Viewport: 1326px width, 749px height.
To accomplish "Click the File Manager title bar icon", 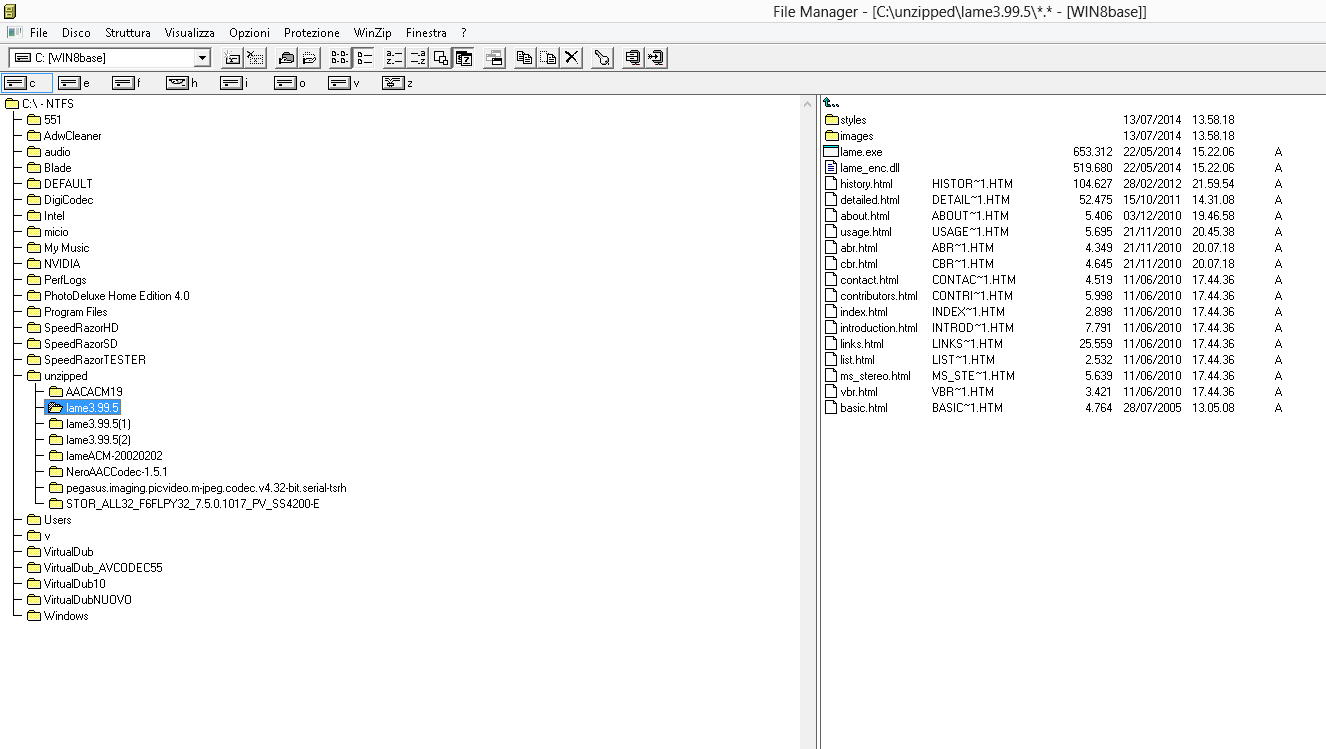I will (x=10, y=11).
